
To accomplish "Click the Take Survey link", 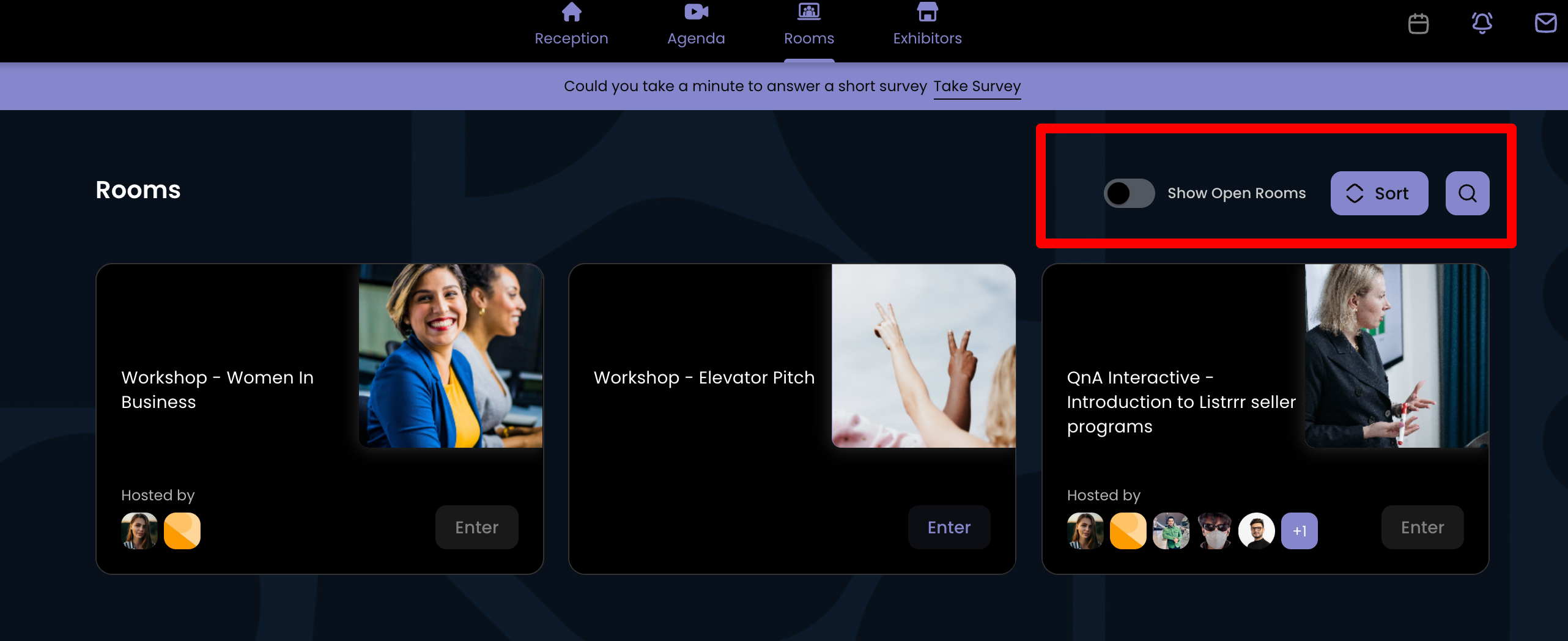I will [x=977, y=86].
